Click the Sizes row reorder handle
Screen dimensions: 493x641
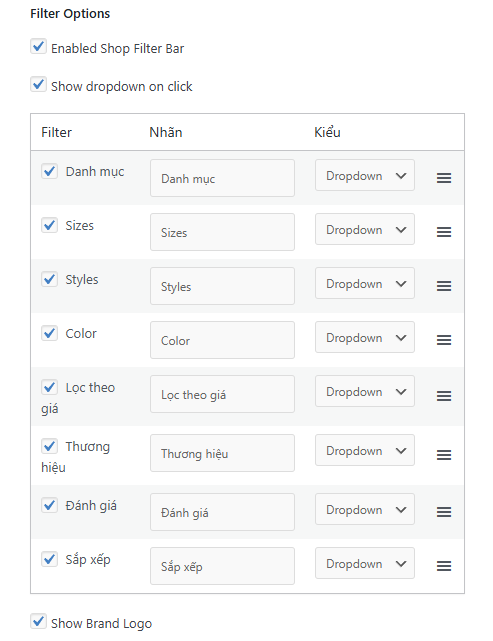[444, 232]
